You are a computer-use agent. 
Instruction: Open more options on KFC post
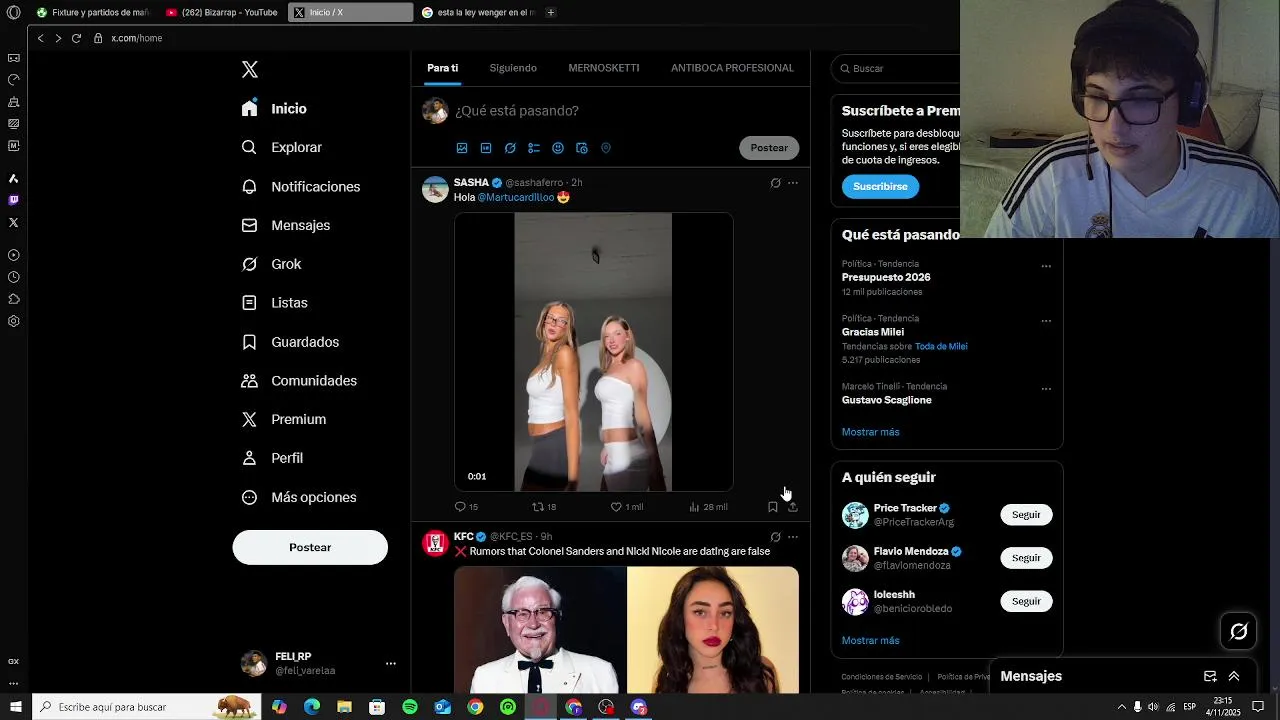[x=793, y=537]
